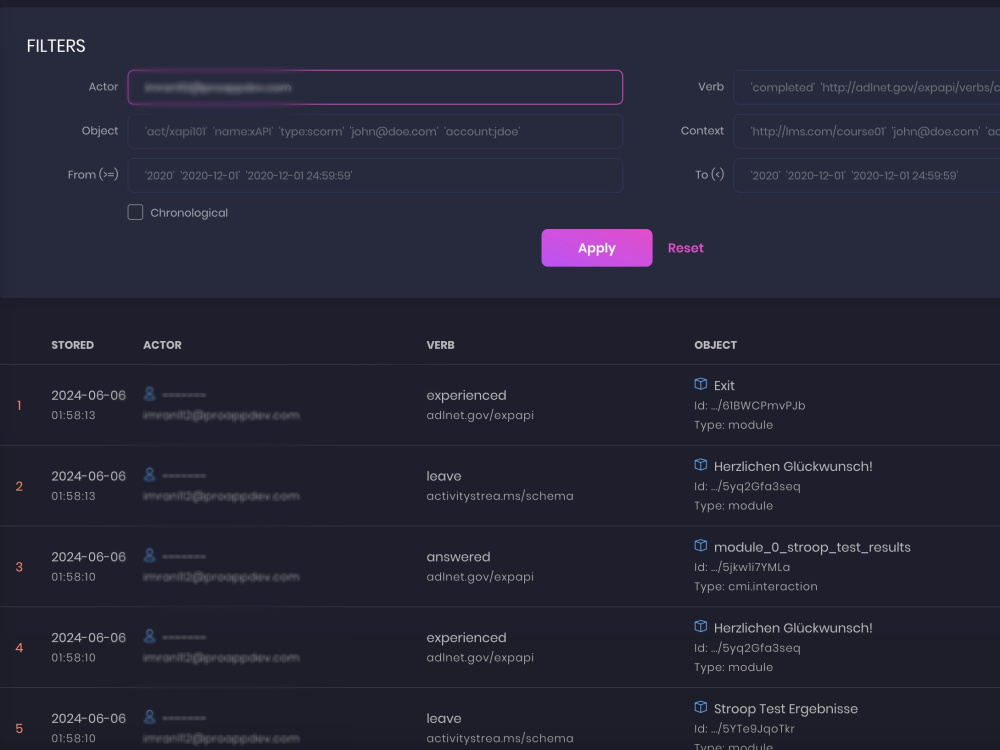Click the cube icon beside module_0_stroop_test_results
1000x750 pixels.
click(701, 545)
